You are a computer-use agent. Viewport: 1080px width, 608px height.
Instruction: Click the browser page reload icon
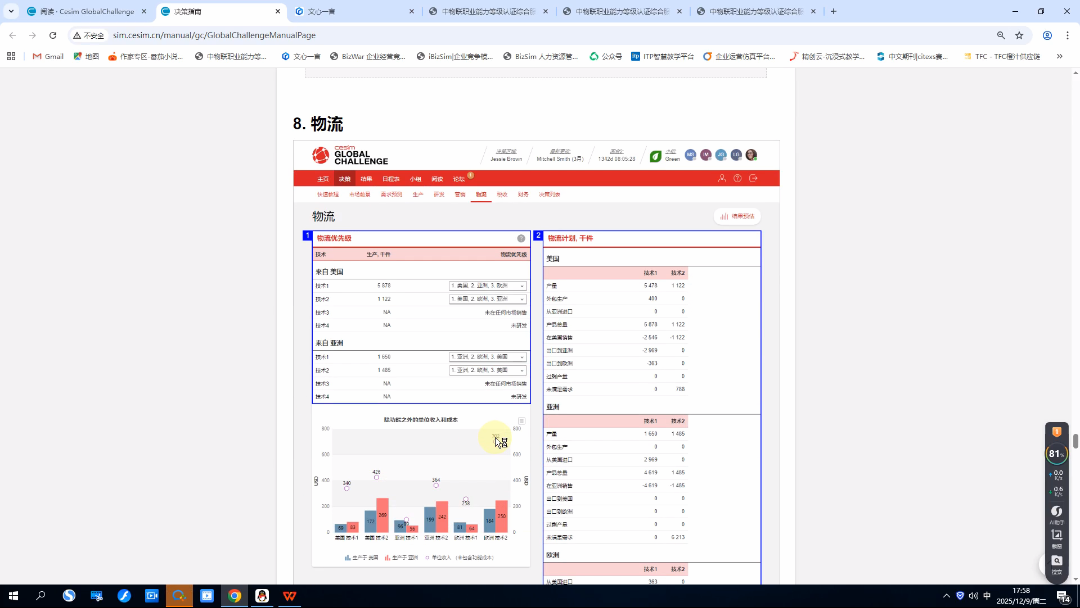53,35
